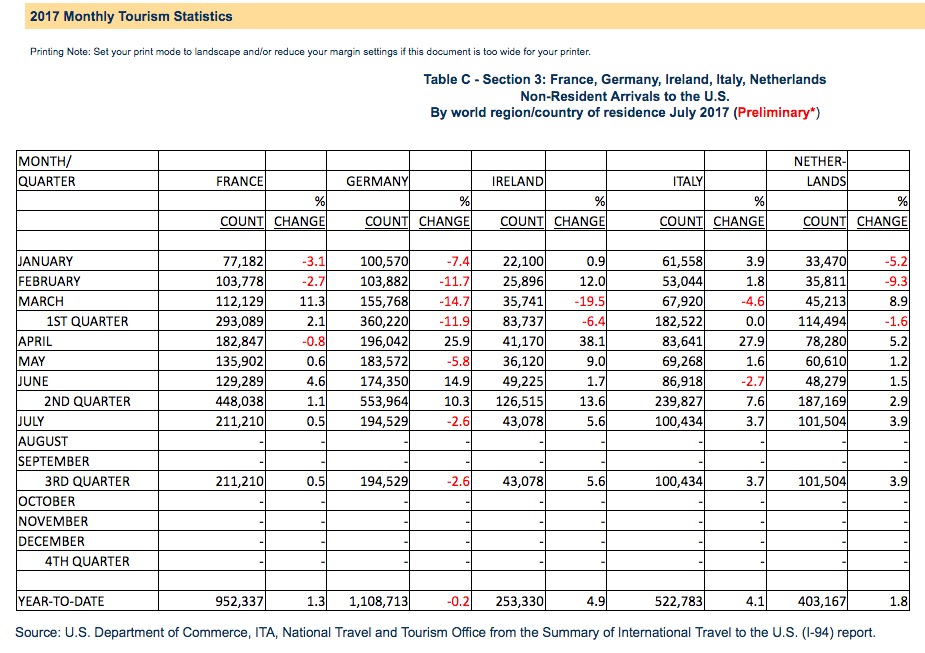Click the AUGUST row label

(43, 442)
